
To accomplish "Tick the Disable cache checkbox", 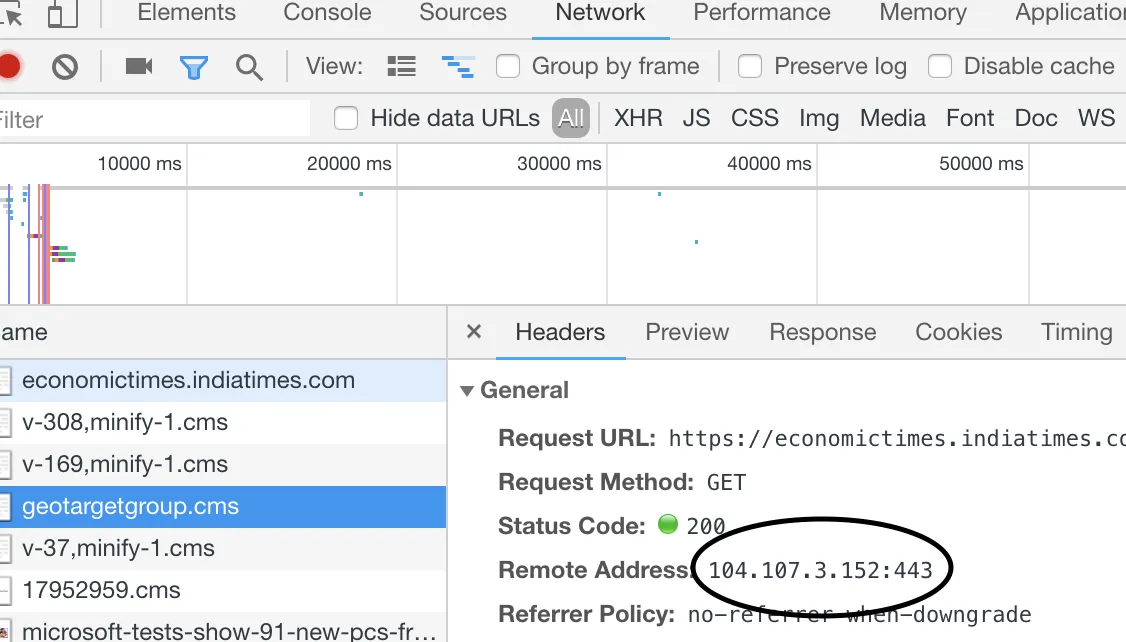I will [x=940, y=67].
